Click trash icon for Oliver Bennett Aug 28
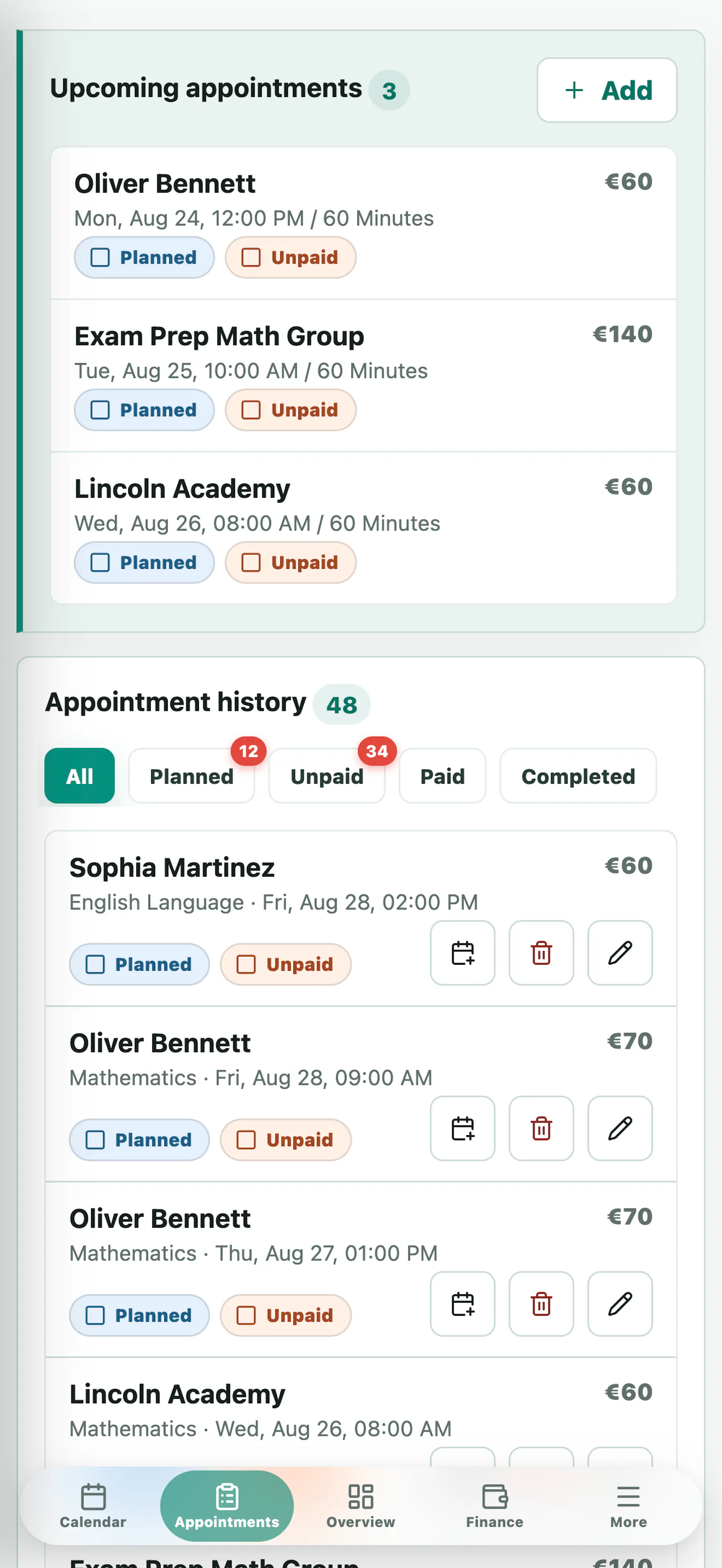The width and height of the screenshot is (722, 1568). tap(541, 1128)
